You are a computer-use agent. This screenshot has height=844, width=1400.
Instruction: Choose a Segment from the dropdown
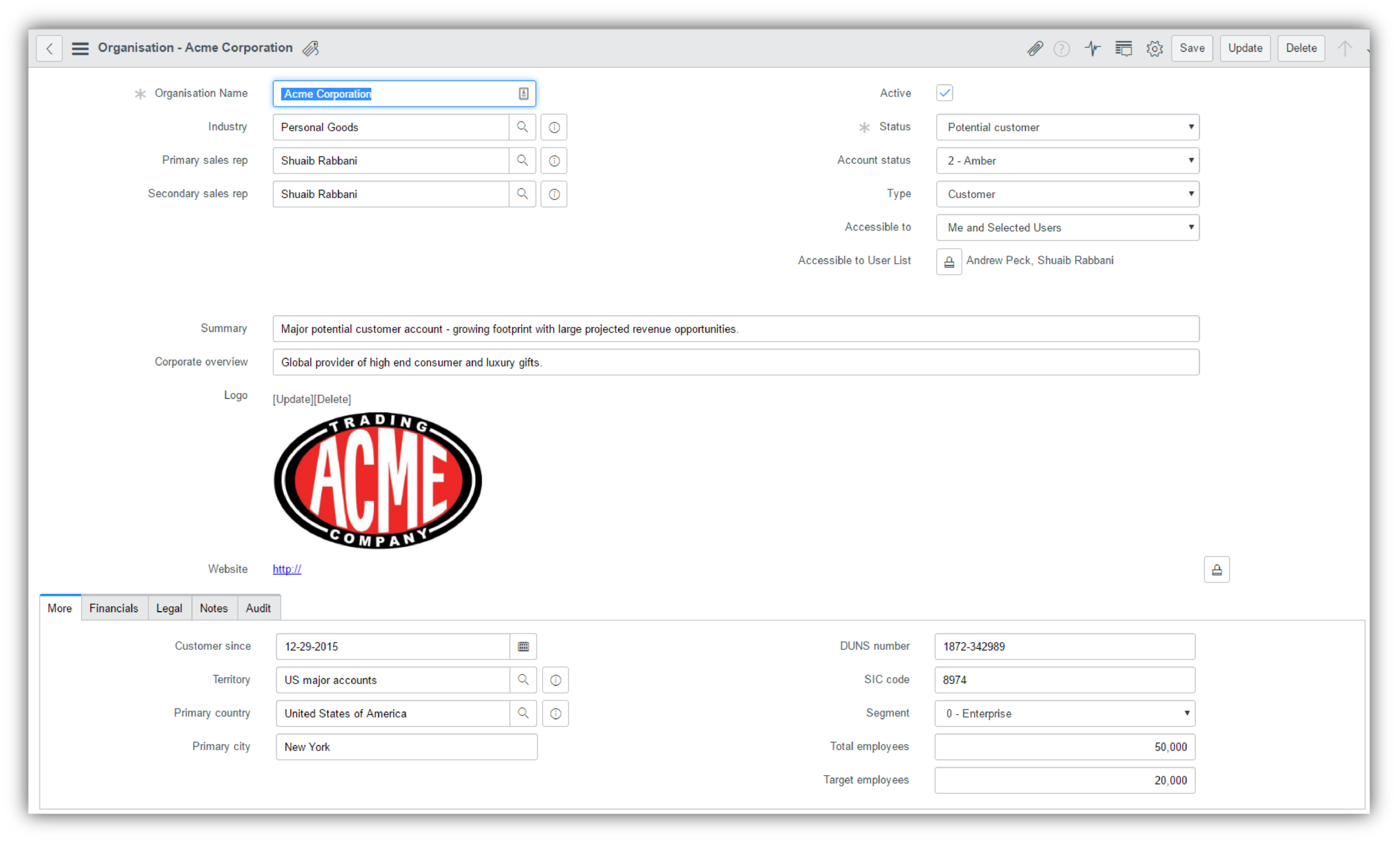point(1065,714)
